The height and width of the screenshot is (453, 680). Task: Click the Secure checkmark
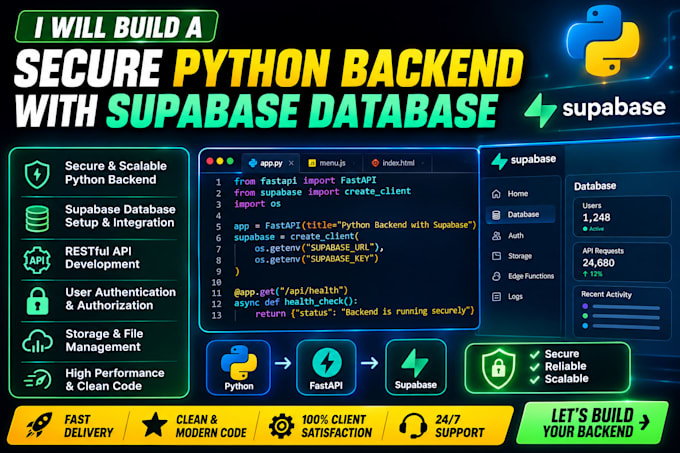(x=534, y=355)
